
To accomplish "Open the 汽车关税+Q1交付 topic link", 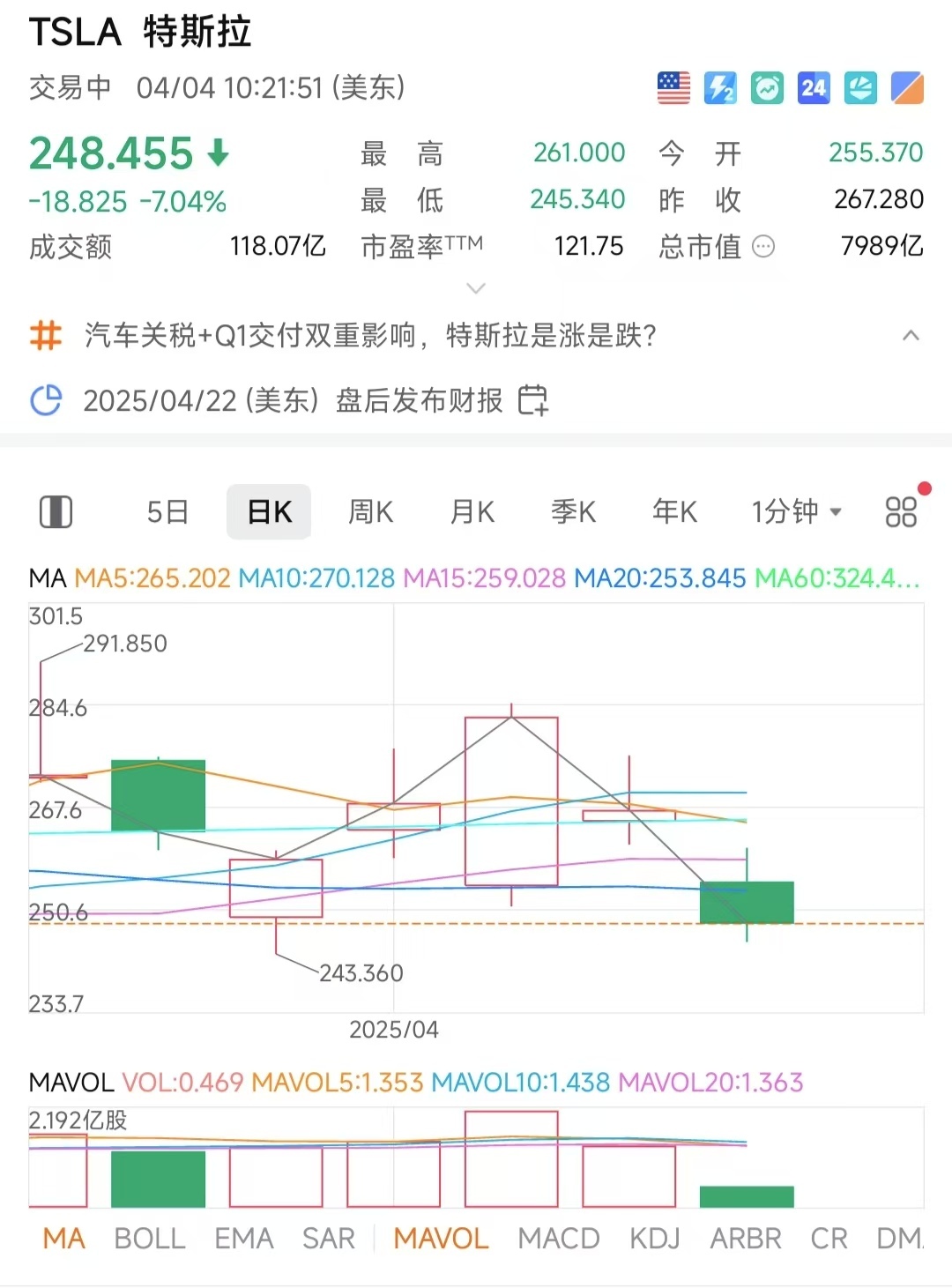I will [x=370, y=336].
